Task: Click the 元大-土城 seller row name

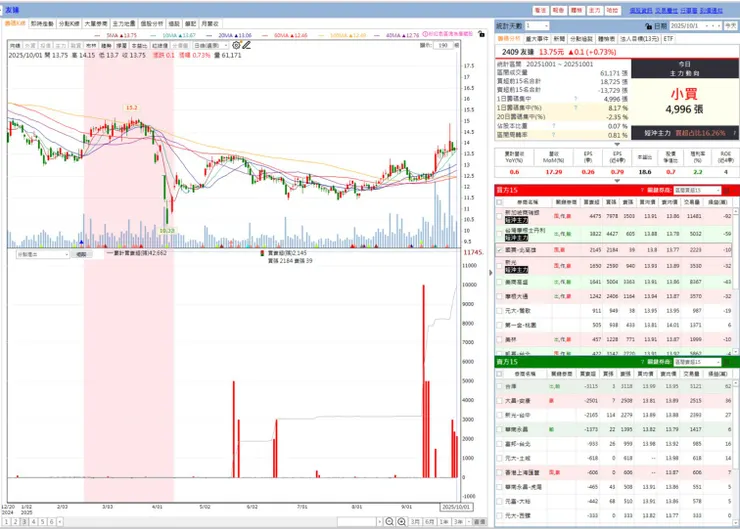Action: pos(518,458)
